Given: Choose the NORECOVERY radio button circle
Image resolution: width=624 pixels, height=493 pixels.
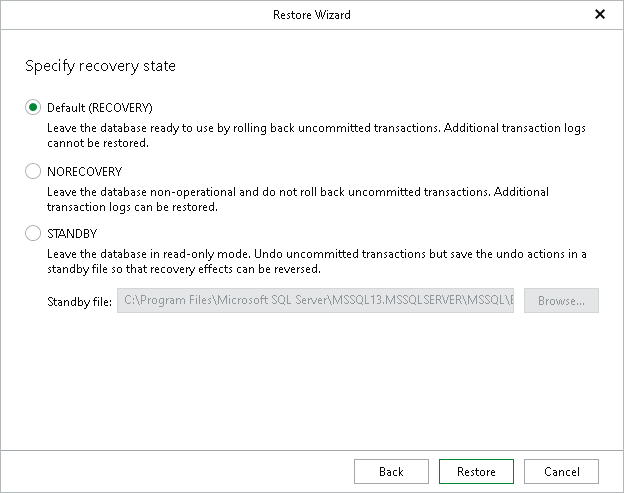Looking at the screenshot, I should [x=33, y=171].
